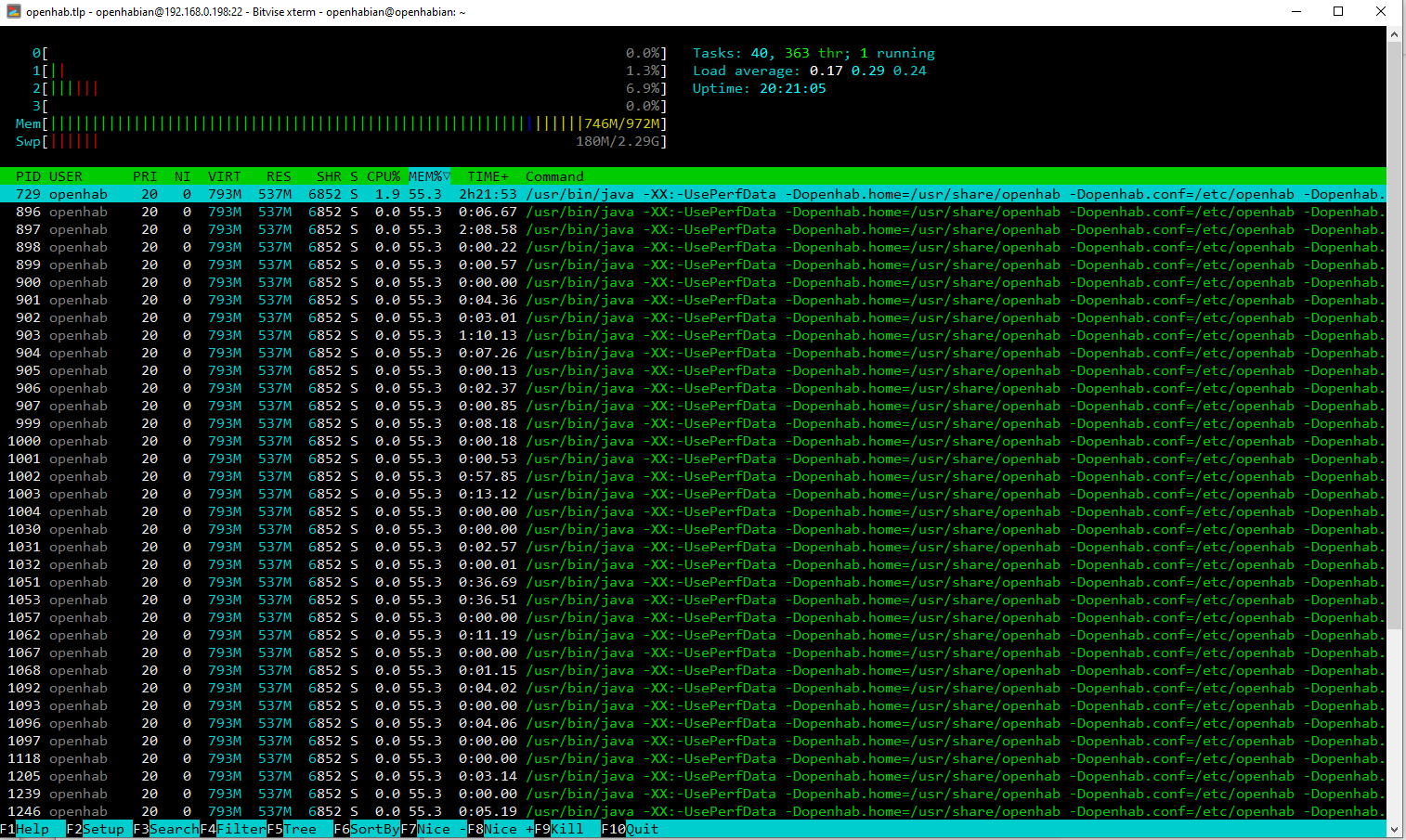Screen dimensions: 1406x840
Task: Click TIME+ value 1:10.13 for PID 903
Action: pyautogui.click(x=488, y=335)
